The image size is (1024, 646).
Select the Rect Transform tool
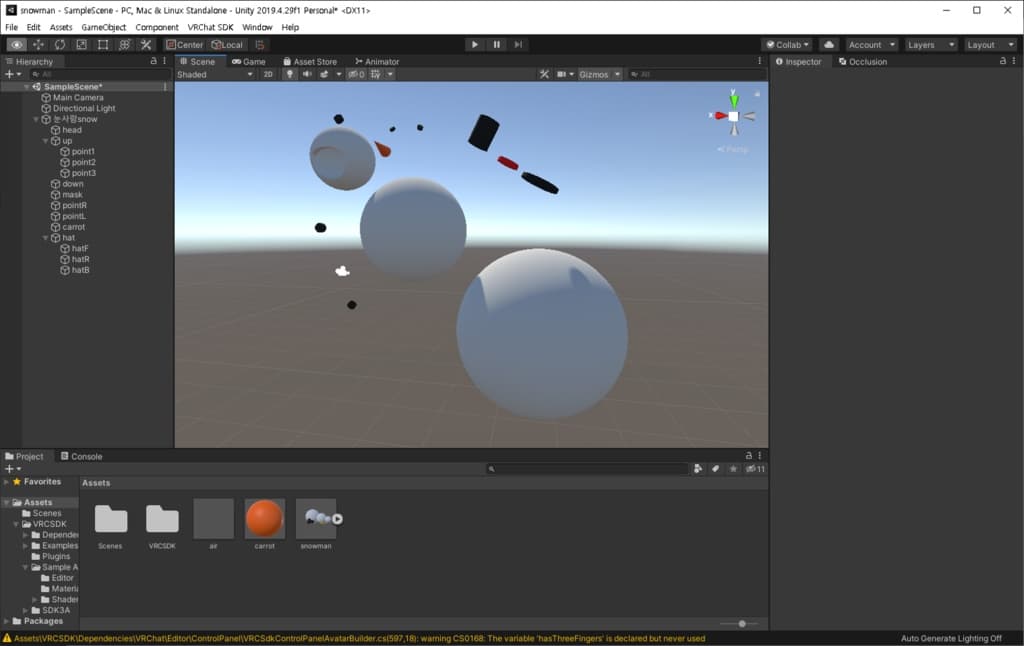103,45
